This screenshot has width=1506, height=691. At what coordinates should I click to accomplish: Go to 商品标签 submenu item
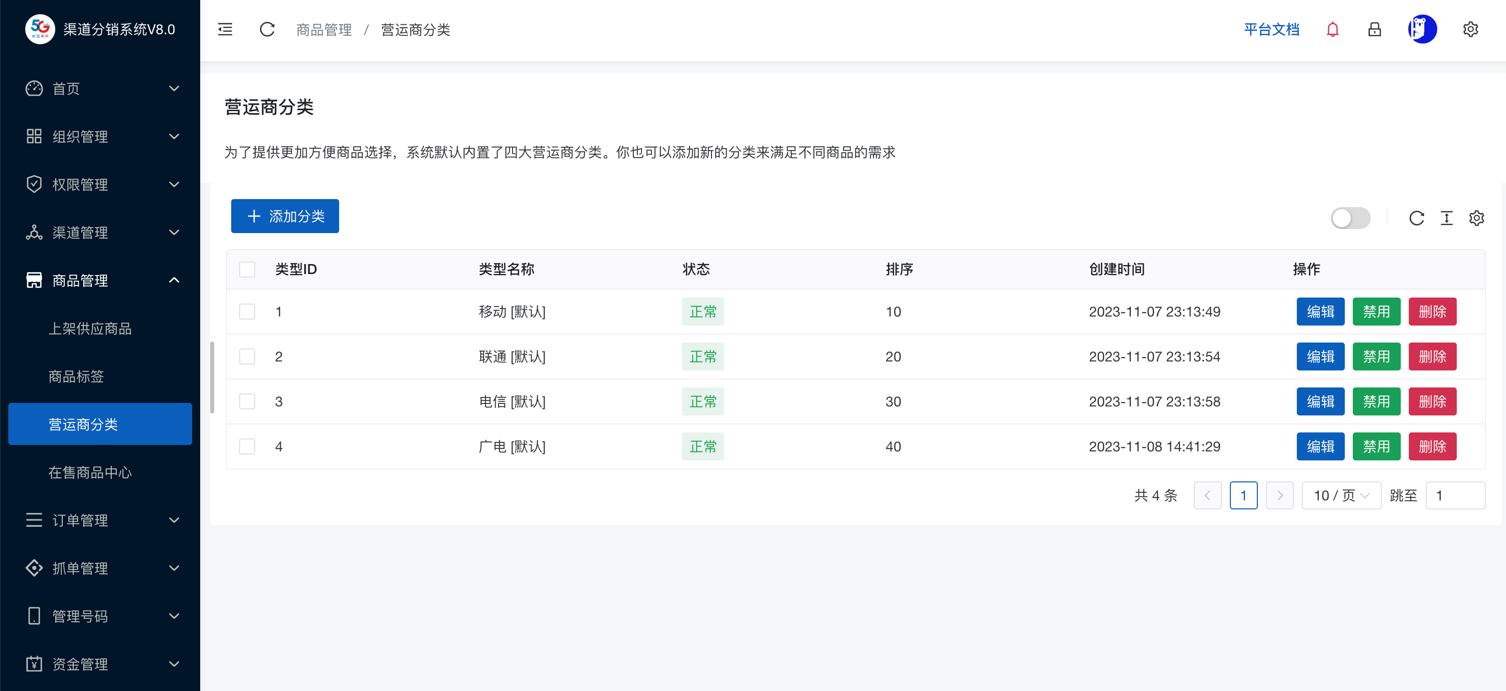click(x=76, y=377)
